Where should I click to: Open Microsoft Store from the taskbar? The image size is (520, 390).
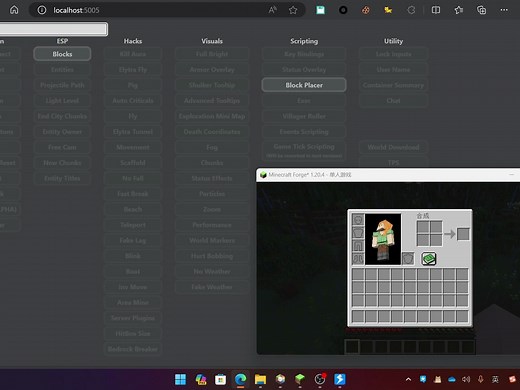pos(220,379)
